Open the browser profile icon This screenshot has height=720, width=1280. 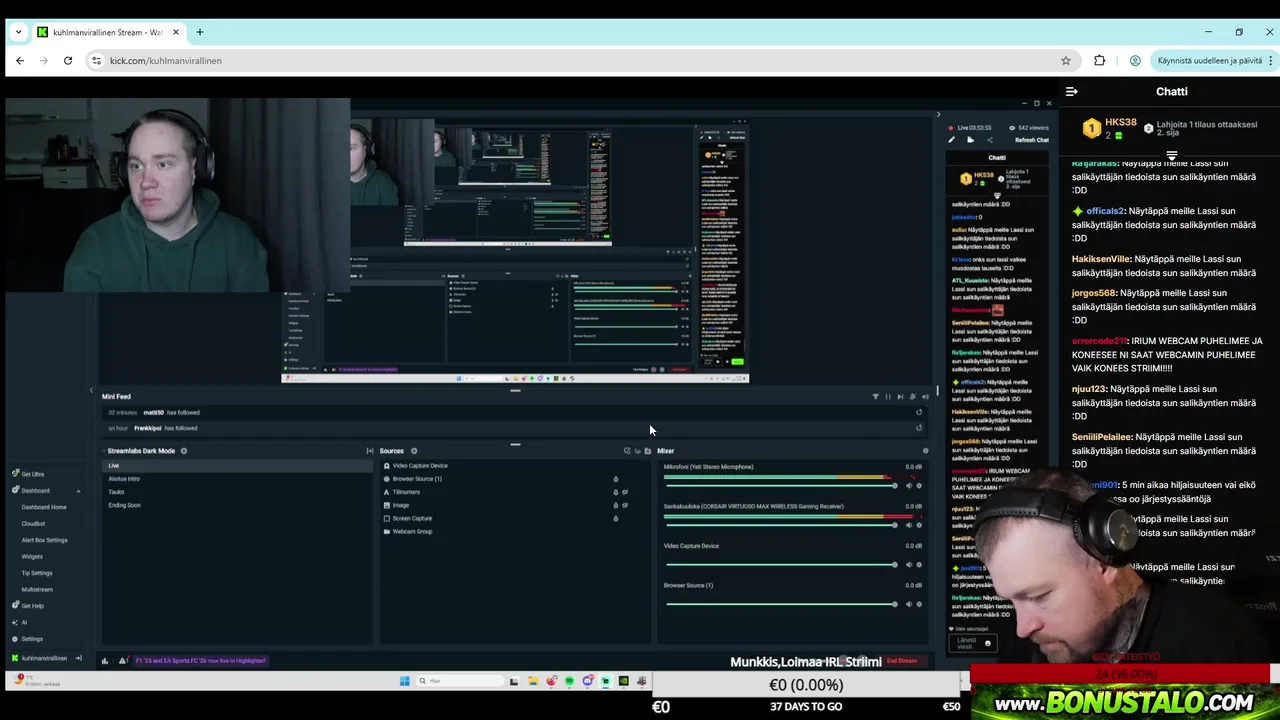tap(1135, 60)
